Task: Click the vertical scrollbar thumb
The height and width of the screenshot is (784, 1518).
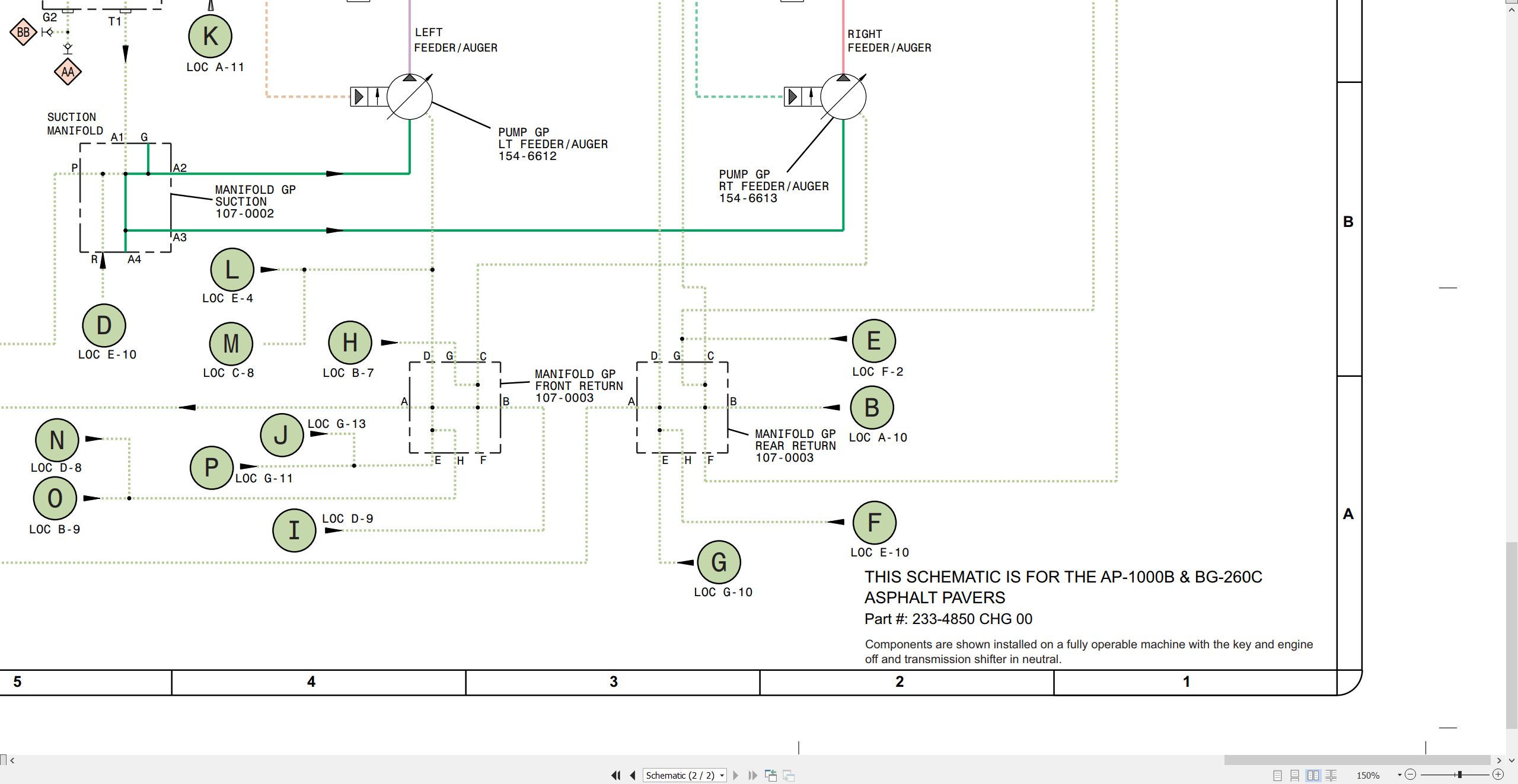Action: [1511, 635]
